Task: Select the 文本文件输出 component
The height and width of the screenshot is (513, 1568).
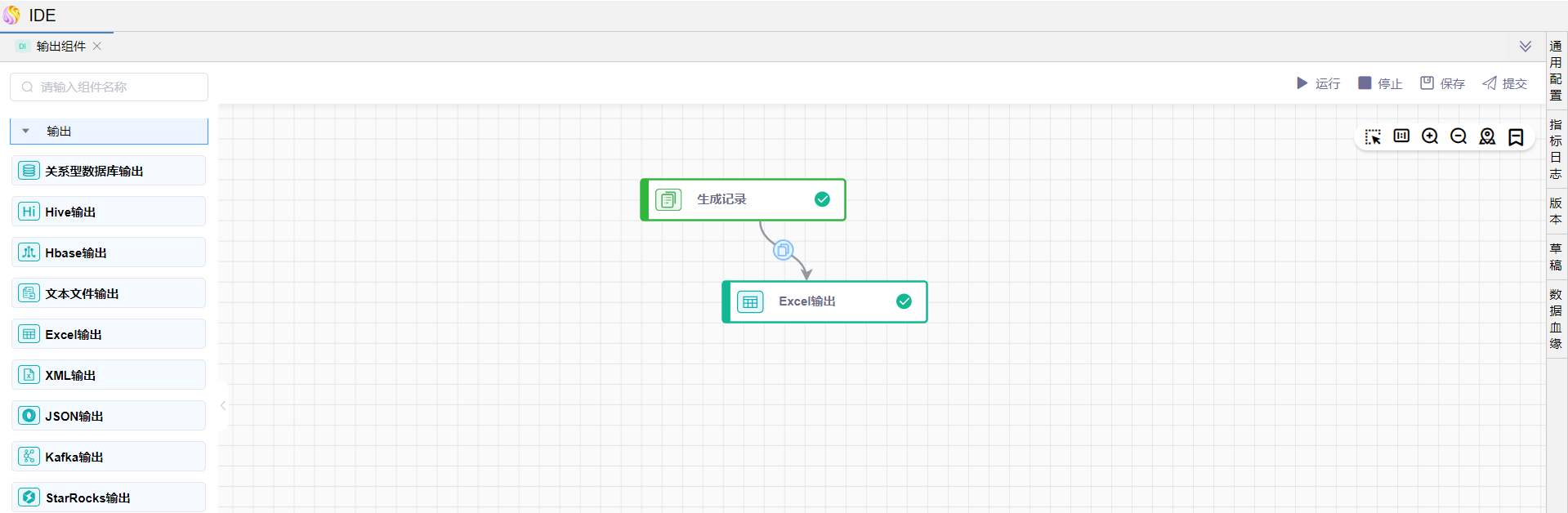Action: (x=109, y=293)
